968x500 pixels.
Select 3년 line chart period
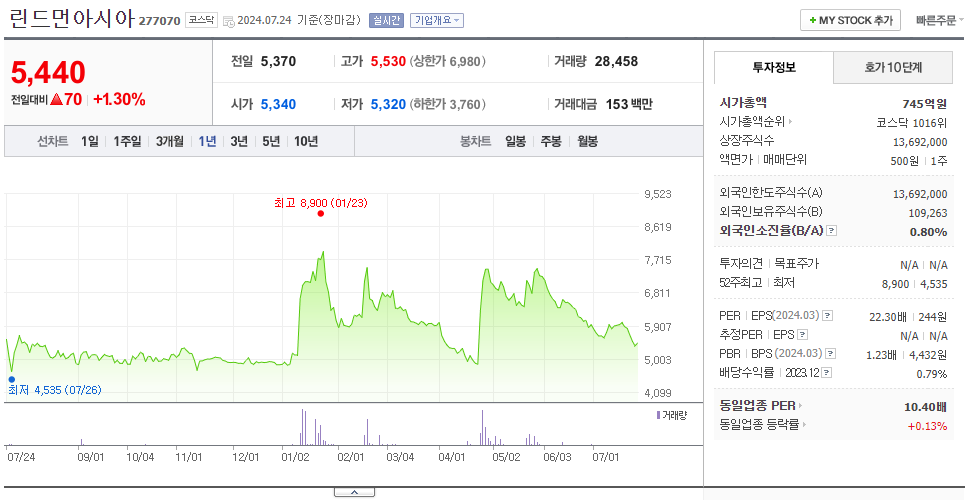tap(239, 141)
